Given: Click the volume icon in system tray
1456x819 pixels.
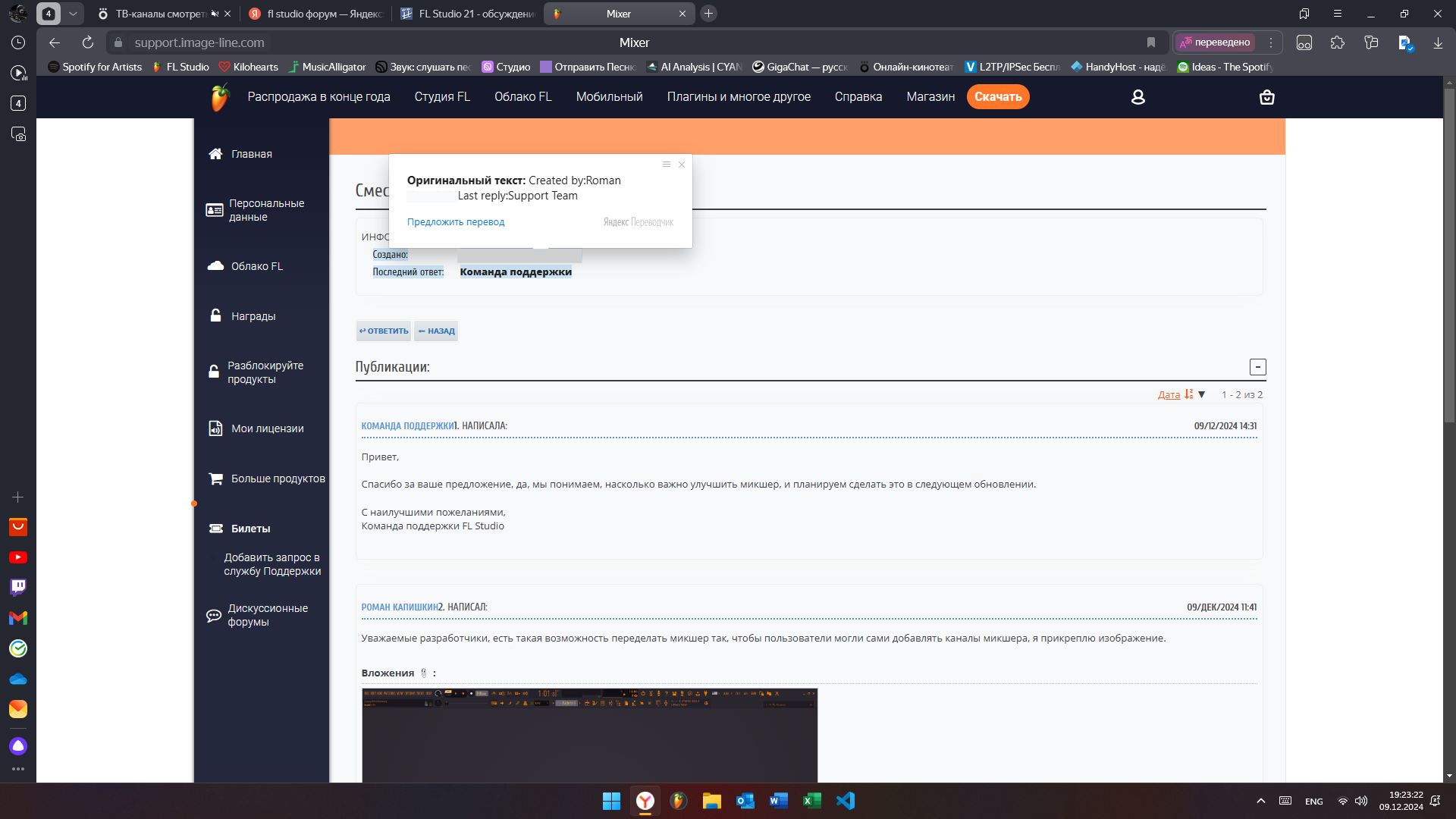Looking at the screenshot, I should tap(1361, 801).
